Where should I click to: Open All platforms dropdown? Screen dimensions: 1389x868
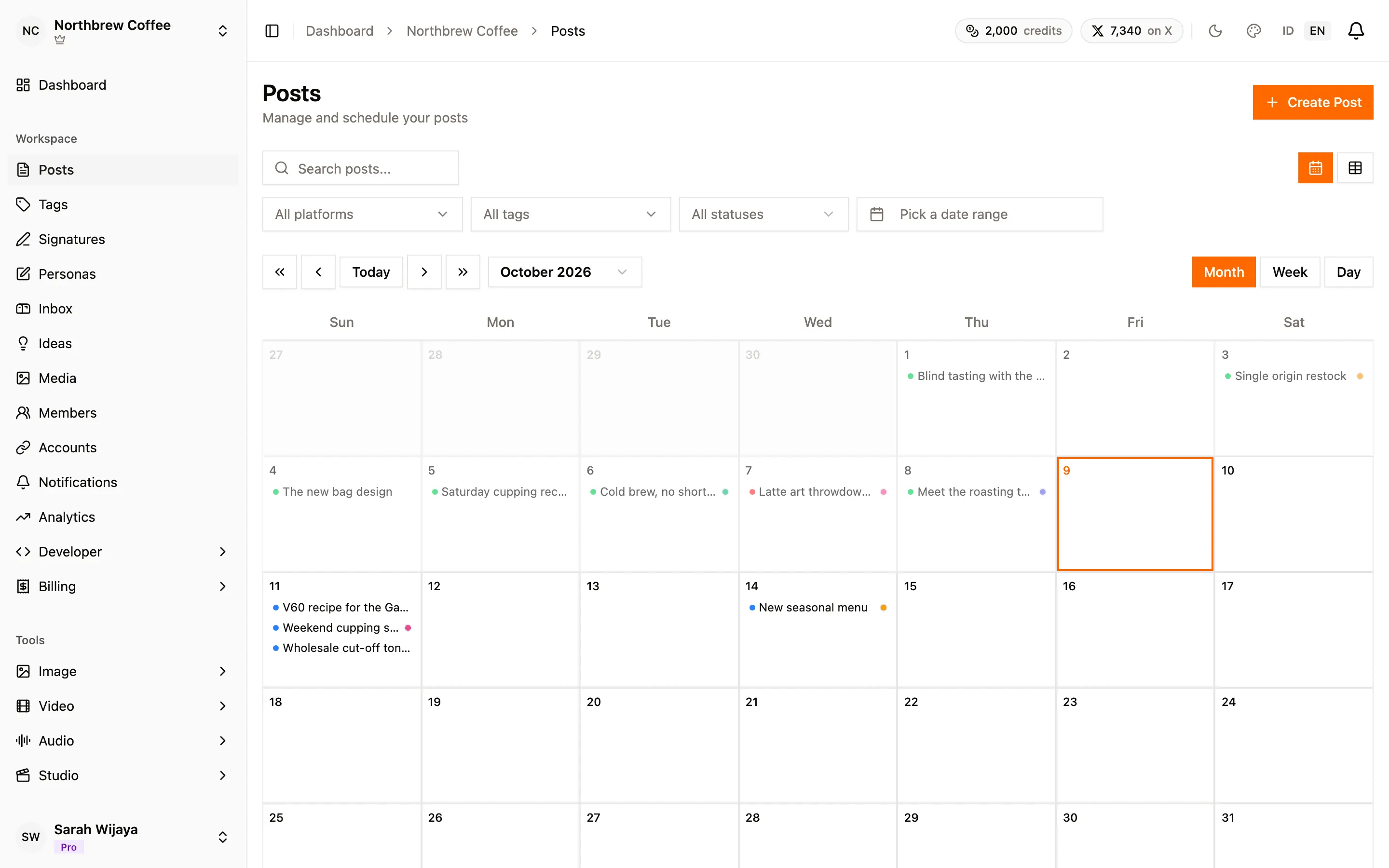pyautogui.click(x=362, y=214)
